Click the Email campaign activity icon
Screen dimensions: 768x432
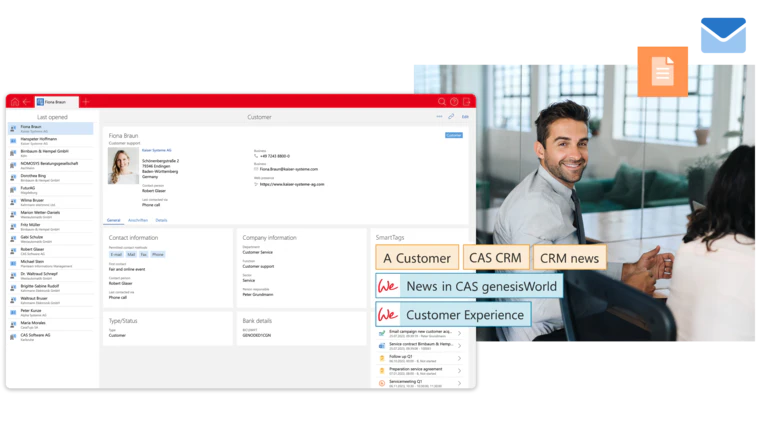382,333
